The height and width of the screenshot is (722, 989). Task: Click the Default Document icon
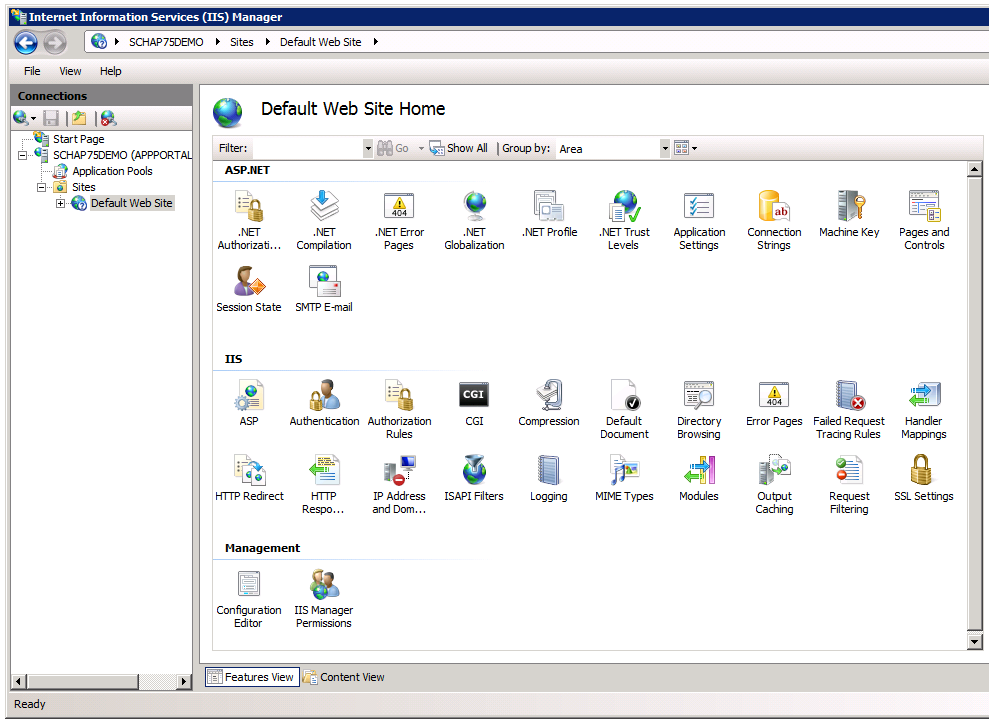click(624, 396)
